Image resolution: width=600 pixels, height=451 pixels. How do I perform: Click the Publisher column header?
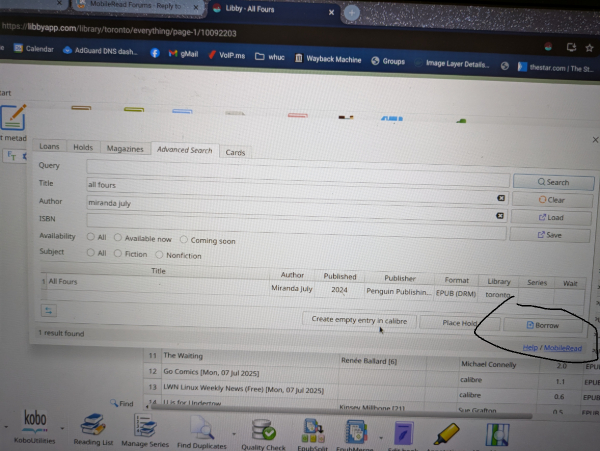(399, 278)
